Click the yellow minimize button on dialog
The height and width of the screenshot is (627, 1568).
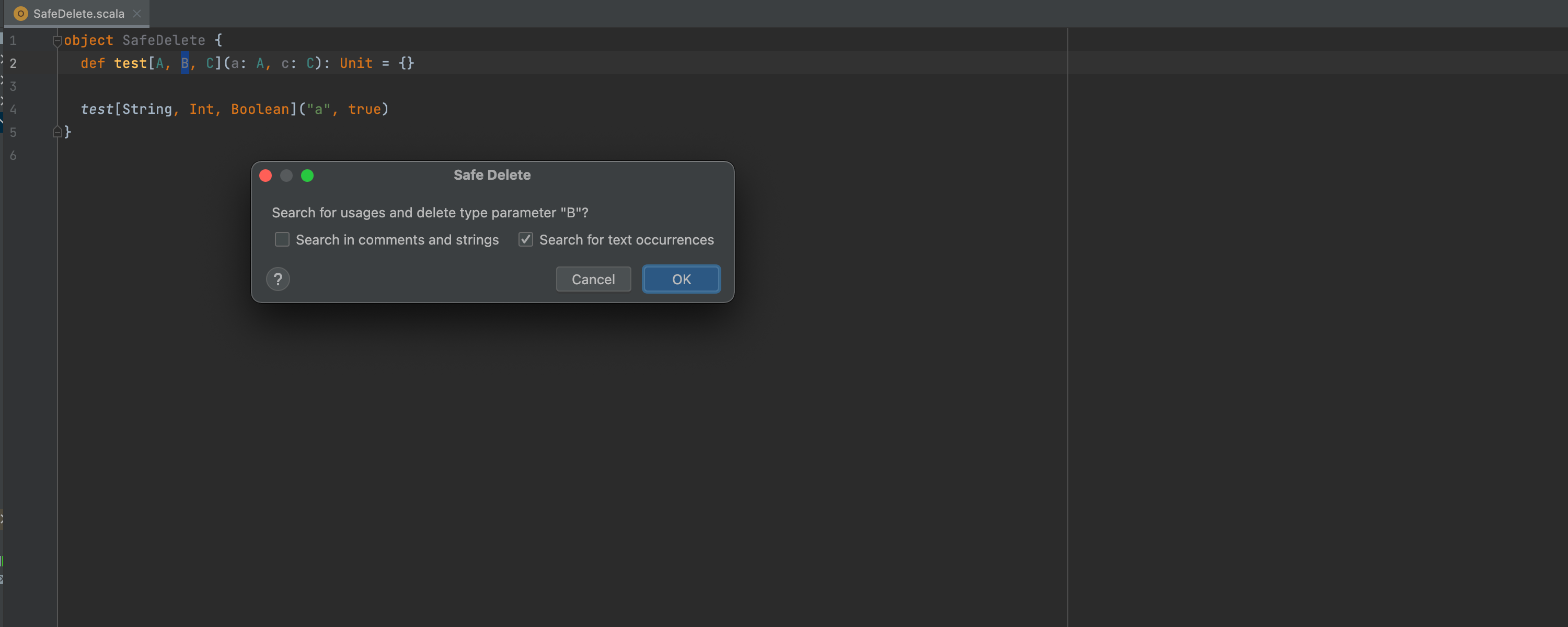[287, 174]
